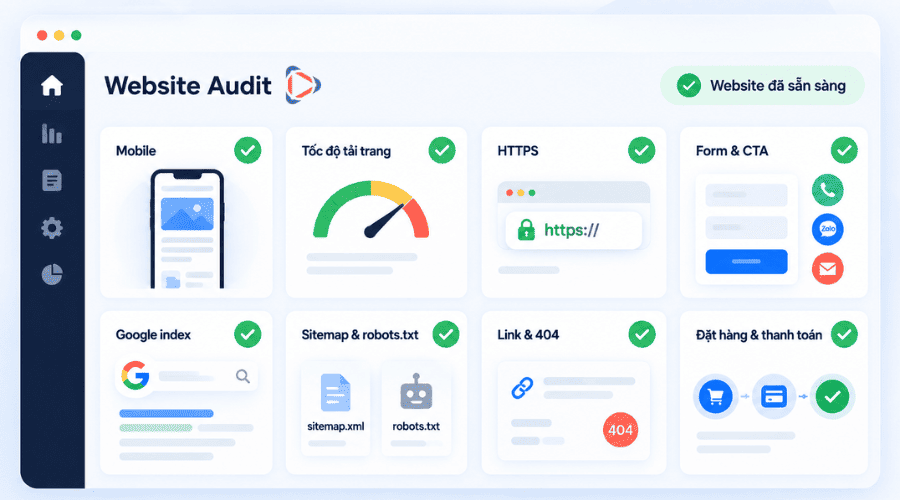Toggle the Sitemap & robots.txt check mark
The image size is (900, 500).
pyautogui.click(x=445, y=334)
